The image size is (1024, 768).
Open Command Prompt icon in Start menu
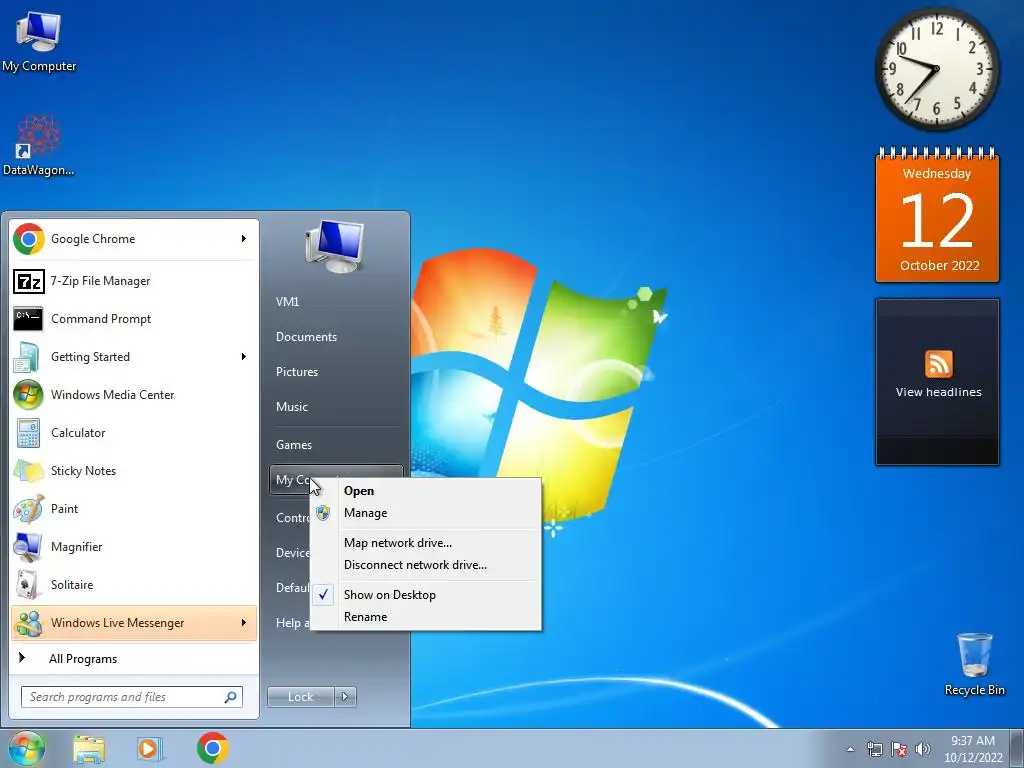28,319
